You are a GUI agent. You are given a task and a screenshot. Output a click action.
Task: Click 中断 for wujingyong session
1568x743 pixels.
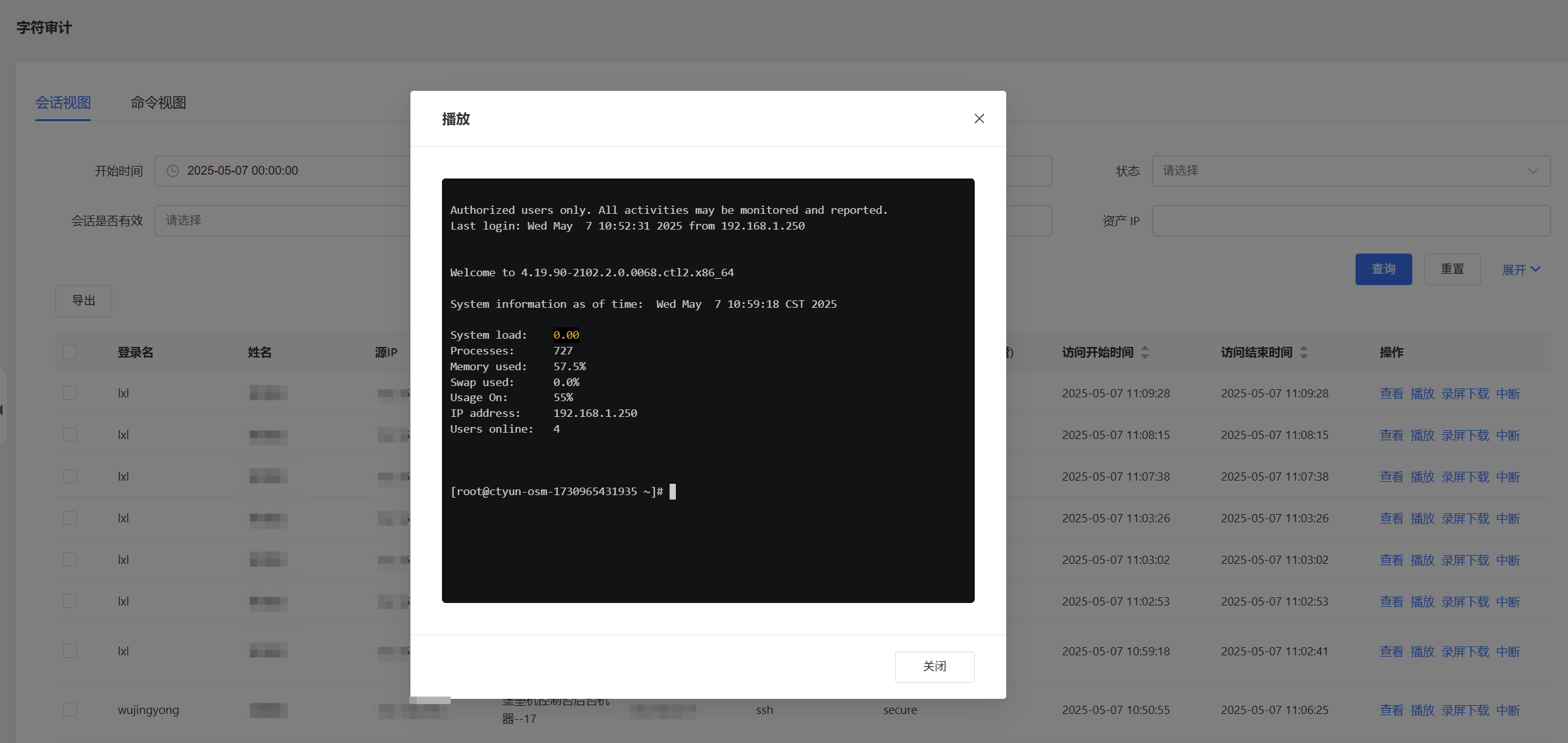(x=1507, y=710)
